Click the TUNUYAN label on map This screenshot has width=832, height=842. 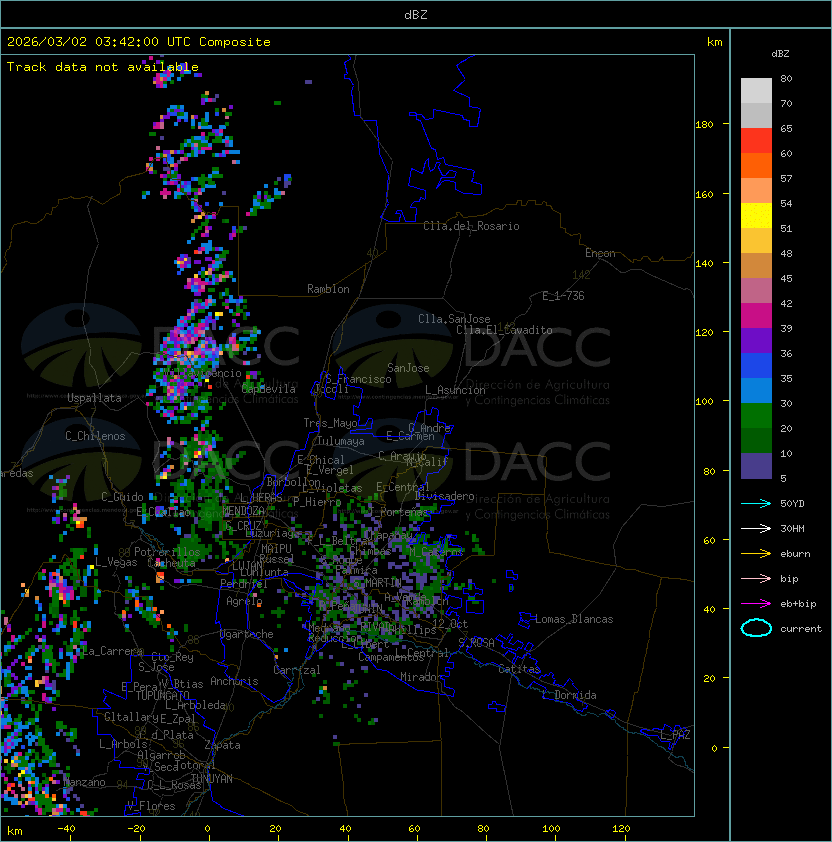[x=212, y=779]
